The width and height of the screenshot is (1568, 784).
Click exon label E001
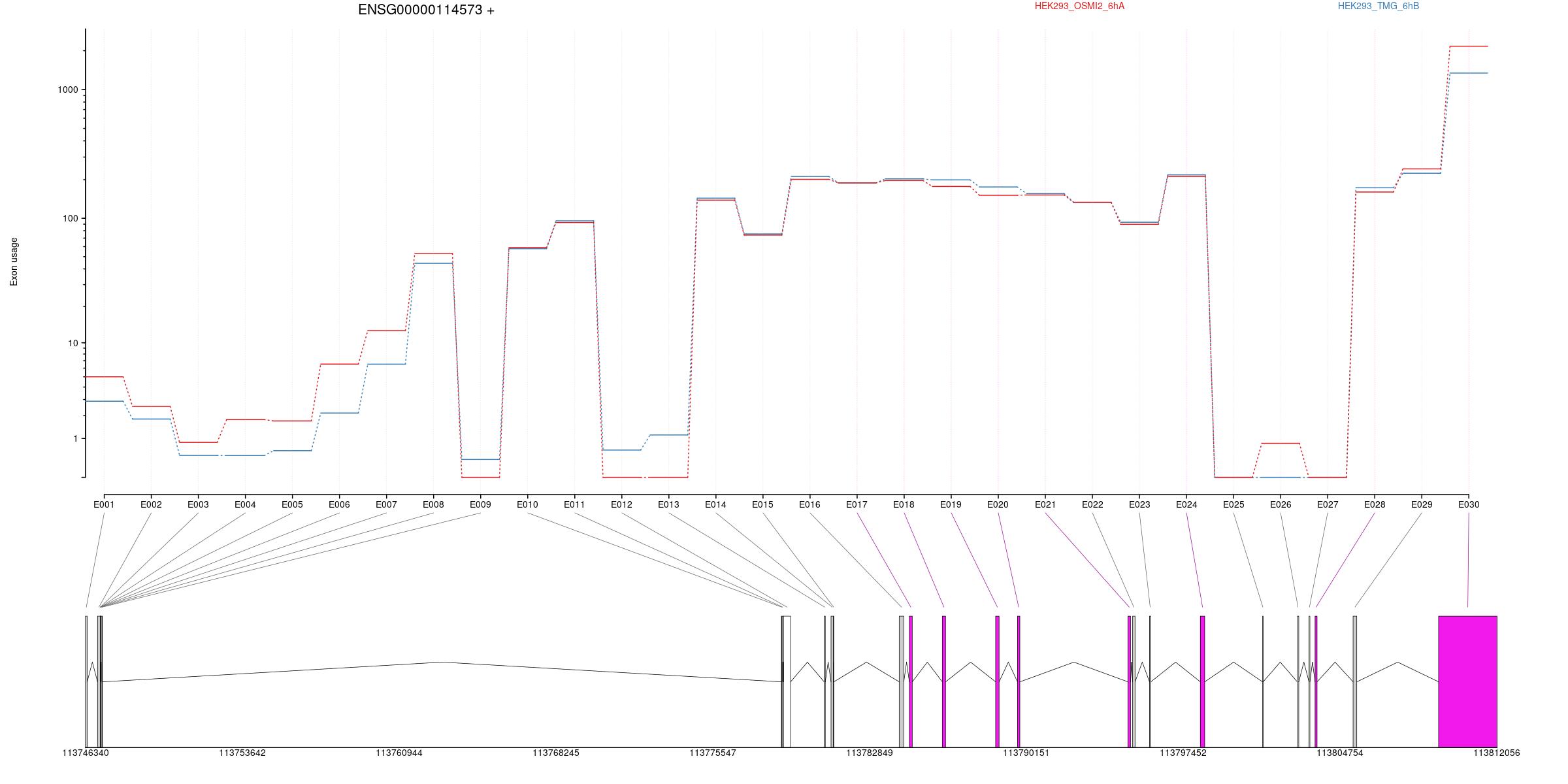click(x=104, y=504)
